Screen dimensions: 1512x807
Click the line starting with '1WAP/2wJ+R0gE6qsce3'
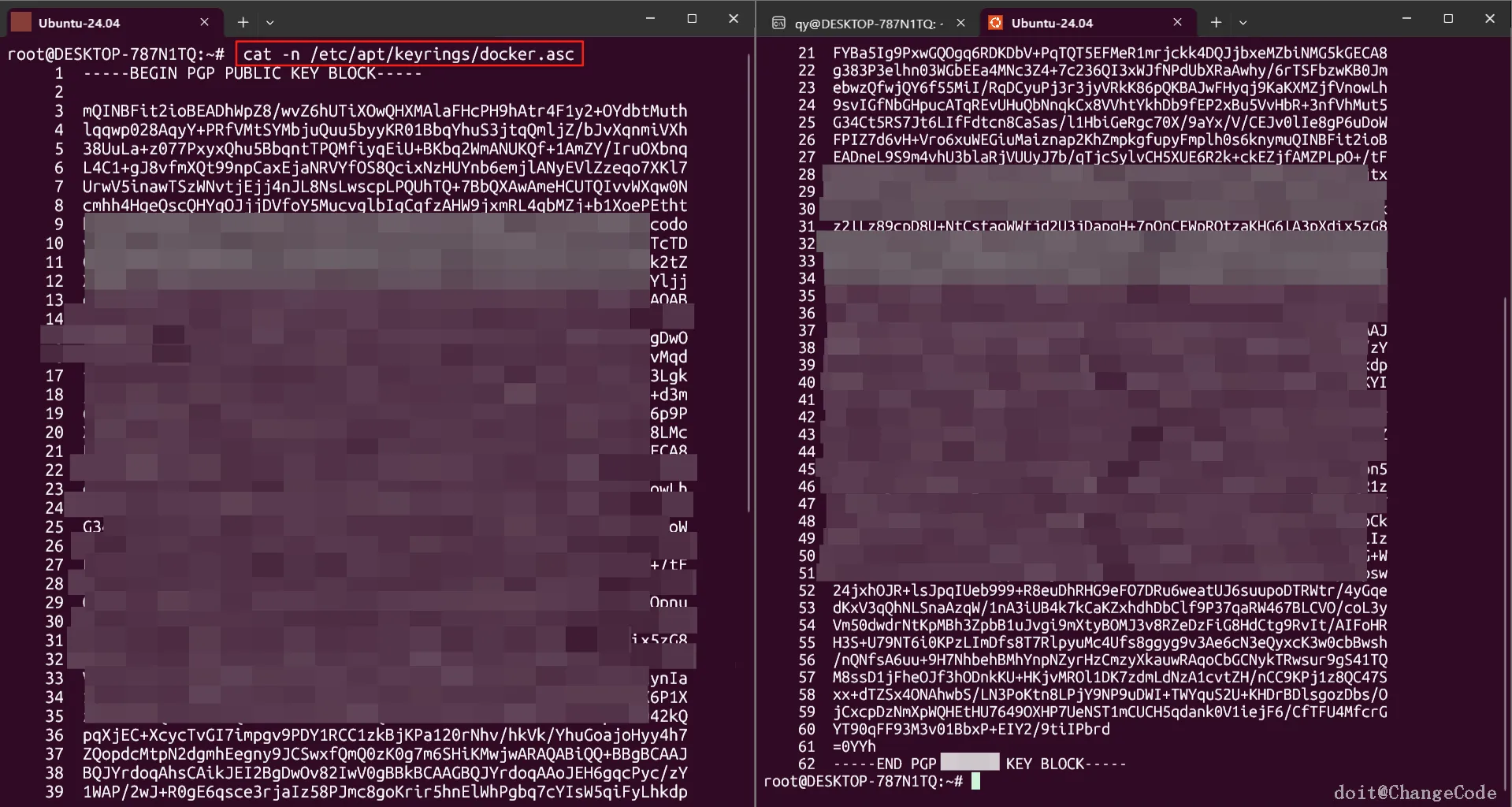[x=385, y=792]
